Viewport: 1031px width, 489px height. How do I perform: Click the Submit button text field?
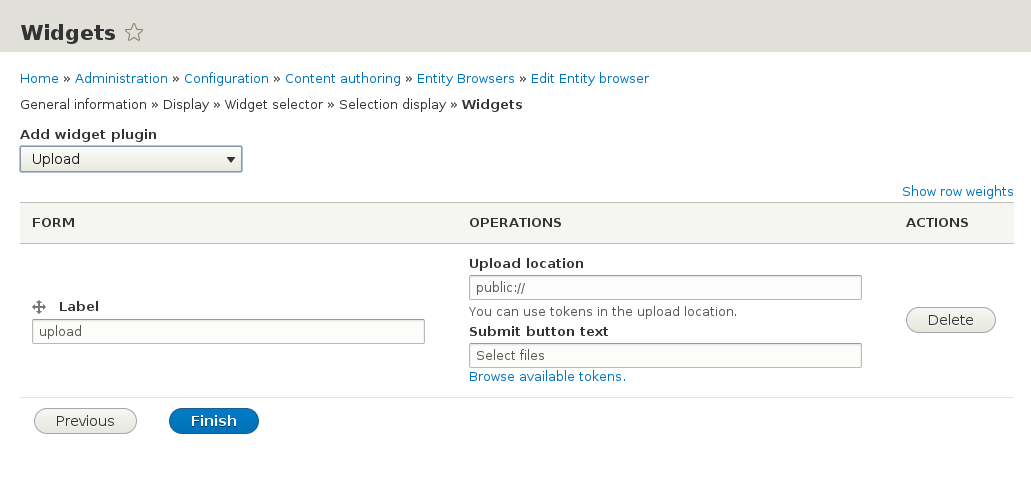(x=665, y=355)
